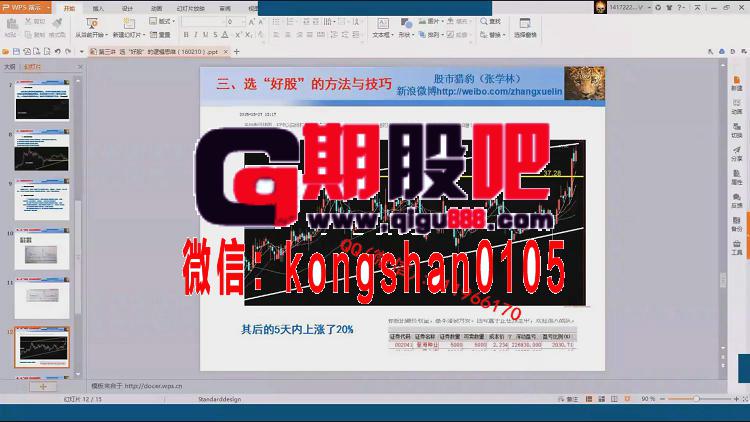Switch to the 幻灯片放映 ribbon tab

click(190, 9)
